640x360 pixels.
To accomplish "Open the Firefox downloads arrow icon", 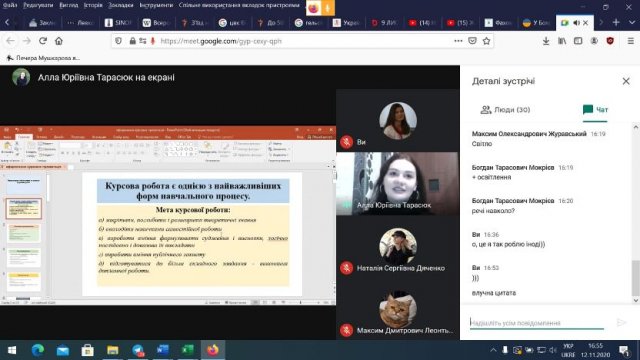I will pyautogui.click(x=546, y=41).
